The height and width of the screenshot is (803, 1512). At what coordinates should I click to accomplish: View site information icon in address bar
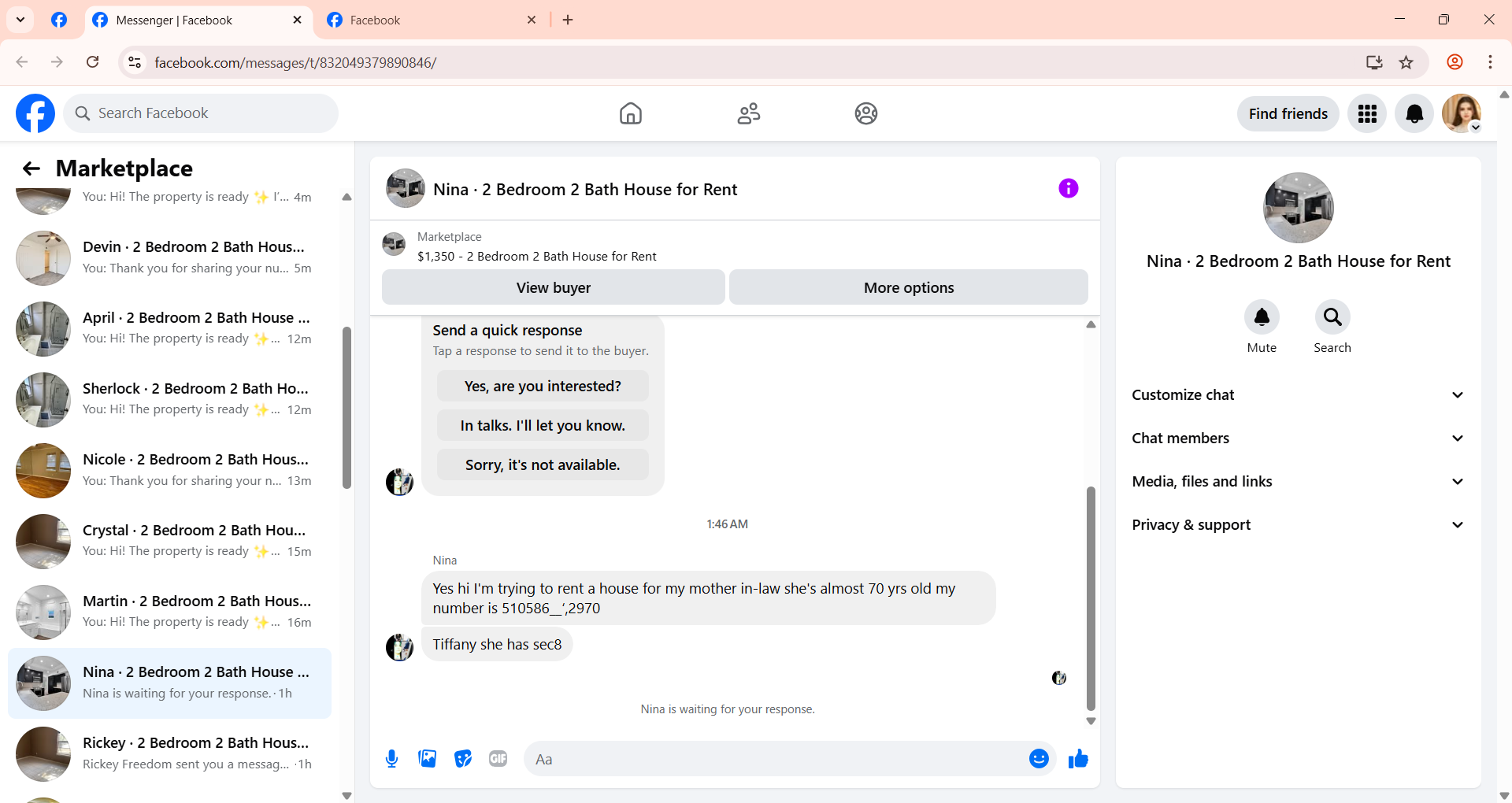coord(135,62)
